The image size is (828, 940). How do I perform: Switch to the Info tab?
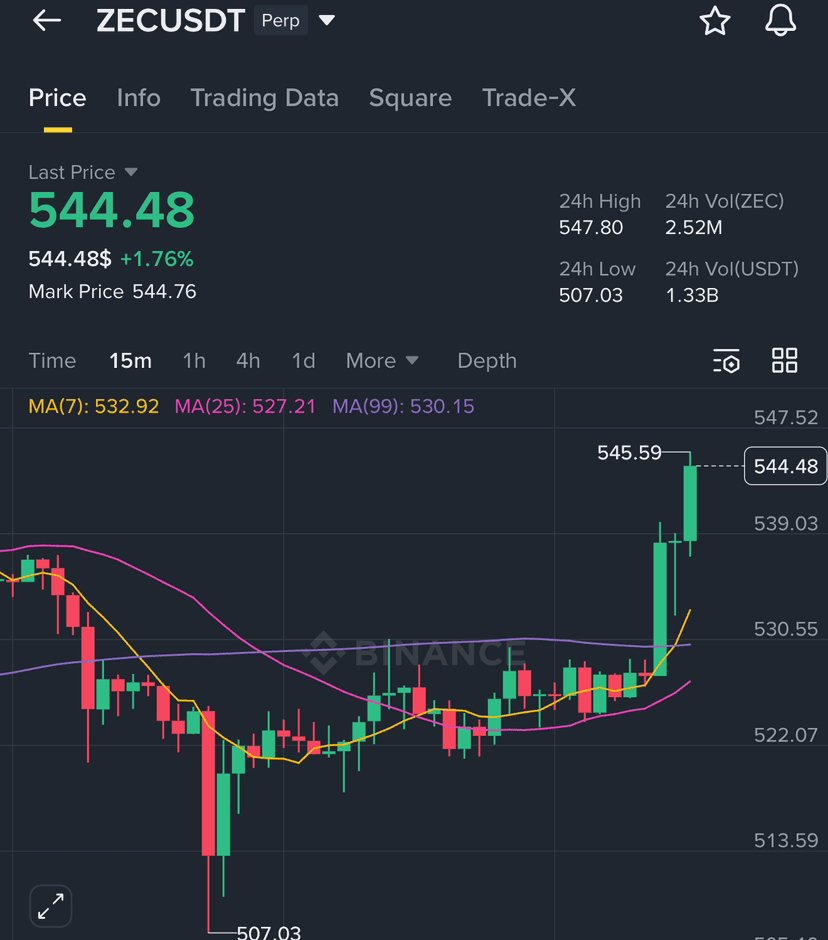[x=138, y=98]
